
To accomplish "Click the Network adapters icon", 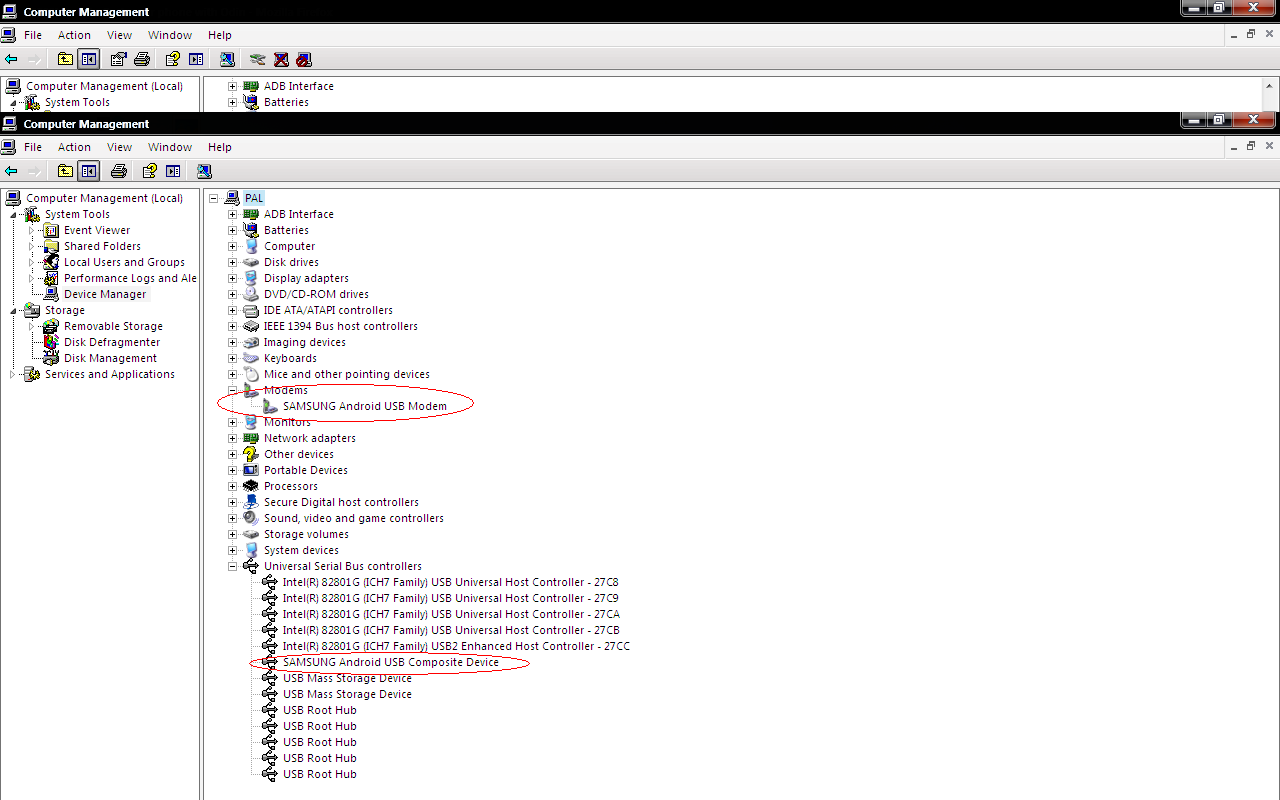I will [251, 438].
